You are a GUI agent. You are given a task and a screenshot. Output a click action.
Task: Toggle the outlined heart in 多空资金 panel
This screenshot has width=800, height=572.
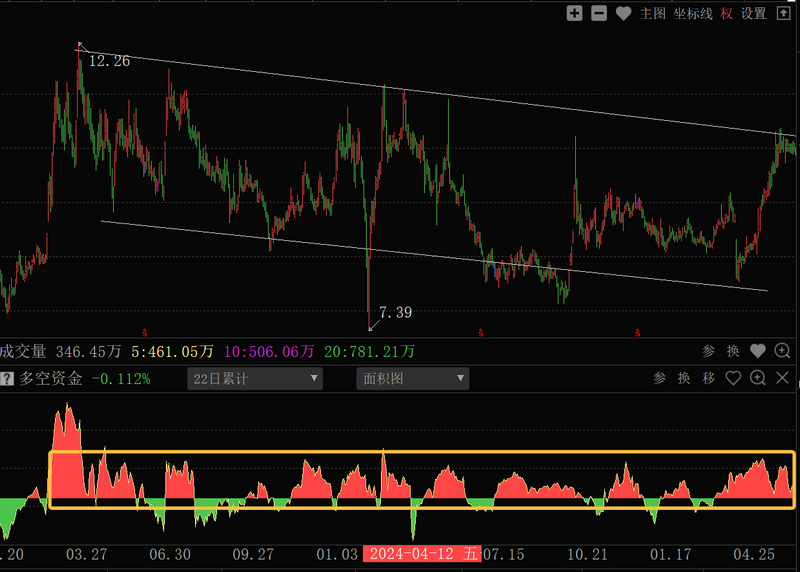coord(734,378)
